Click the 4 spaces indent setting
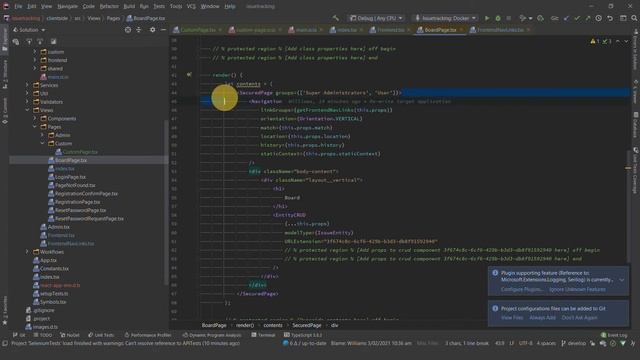This screenshot has width=640, height=360. point(546,344)
